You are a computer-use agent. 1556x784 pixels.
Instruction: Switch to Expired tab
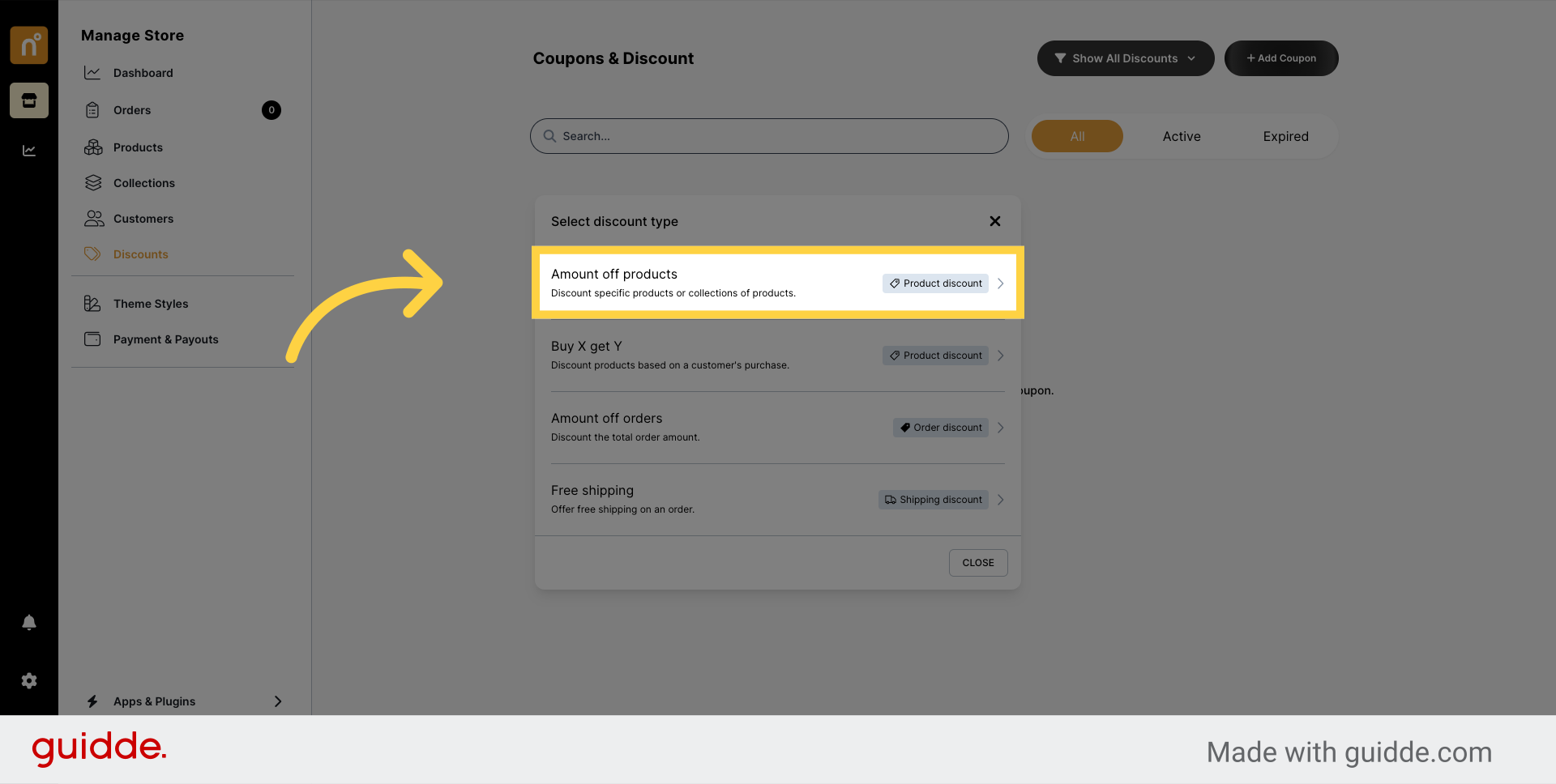(x=1285, y=136)
